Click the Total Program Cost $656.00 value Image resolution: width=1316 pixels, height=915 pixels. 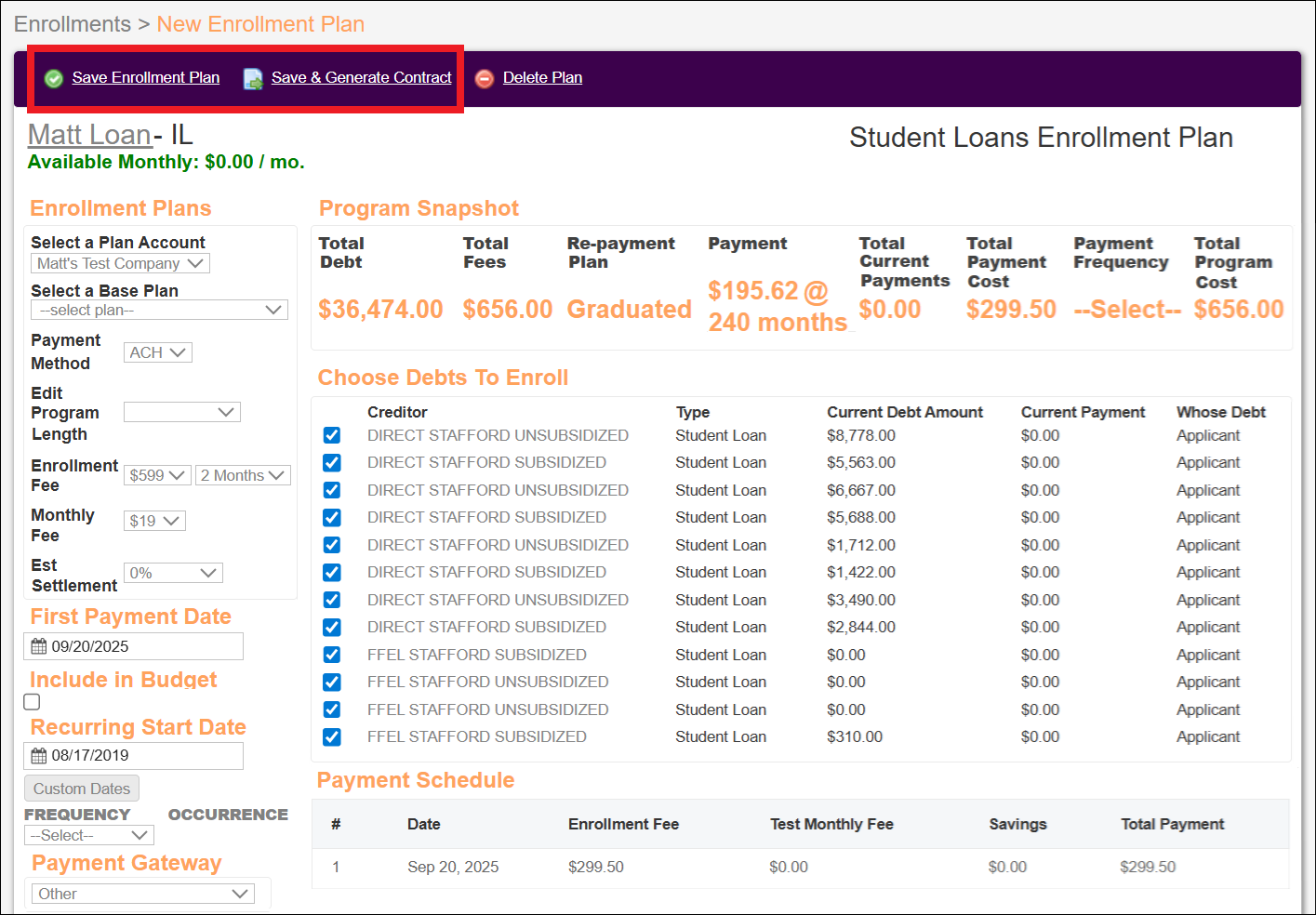(1239, 309)
